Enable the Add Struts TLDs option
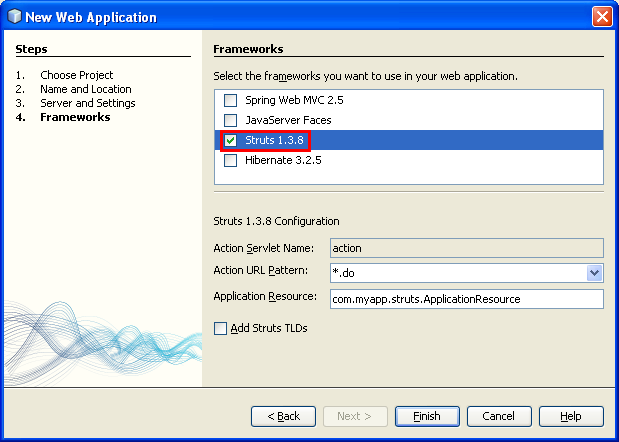The height and width of the screenshot is (442, 619). click(x=220, y=328)
